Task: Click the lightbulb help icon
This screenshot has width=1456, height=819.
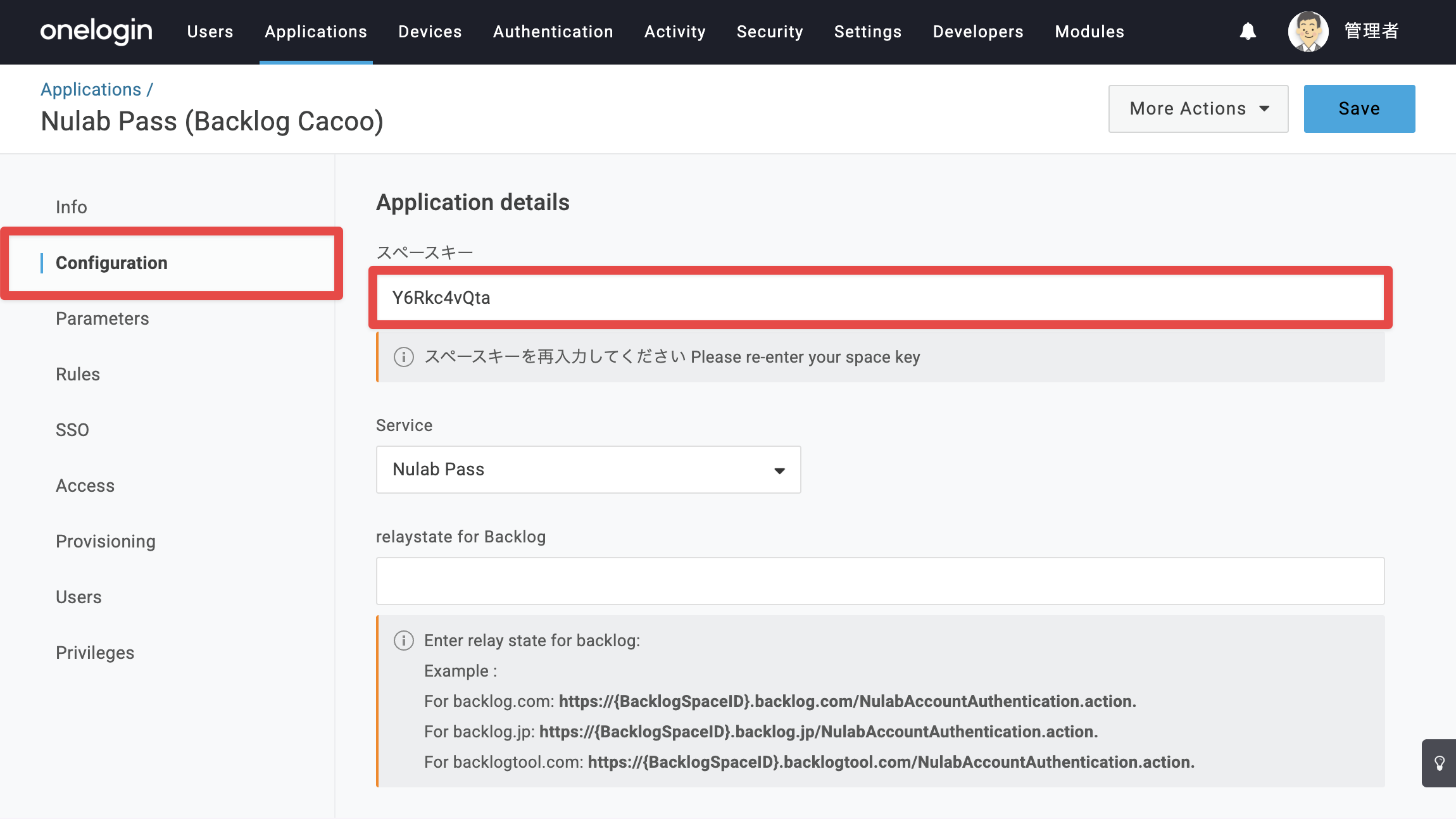Action: (1439, 763)
